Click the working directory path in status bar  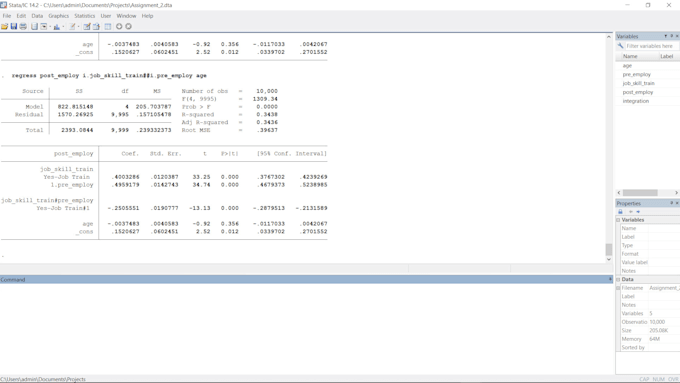pos(43,379)
